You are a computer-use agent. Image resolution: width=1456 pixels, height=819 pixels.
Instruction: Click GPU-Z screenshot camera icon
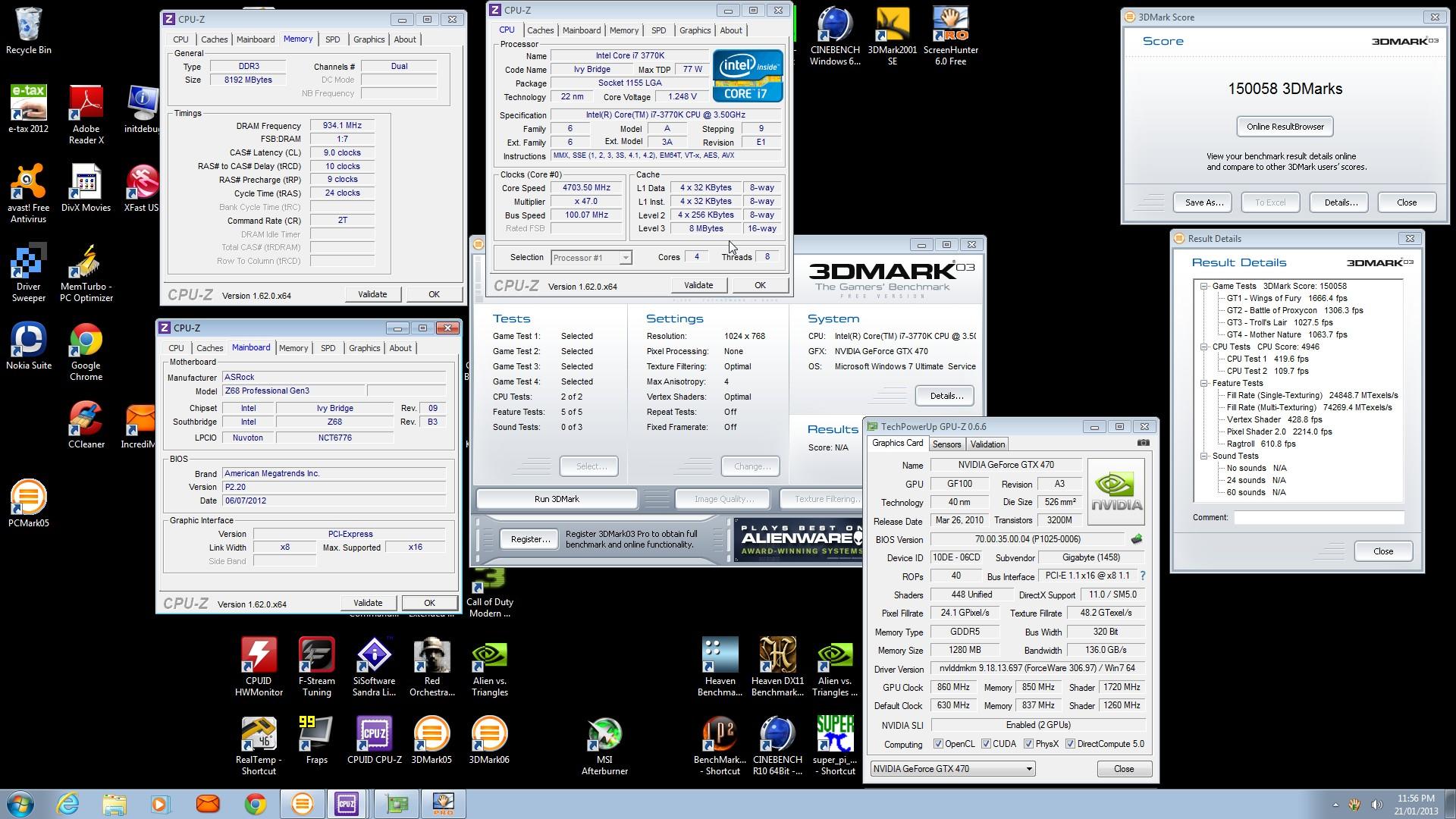[x=1143, y=443]
